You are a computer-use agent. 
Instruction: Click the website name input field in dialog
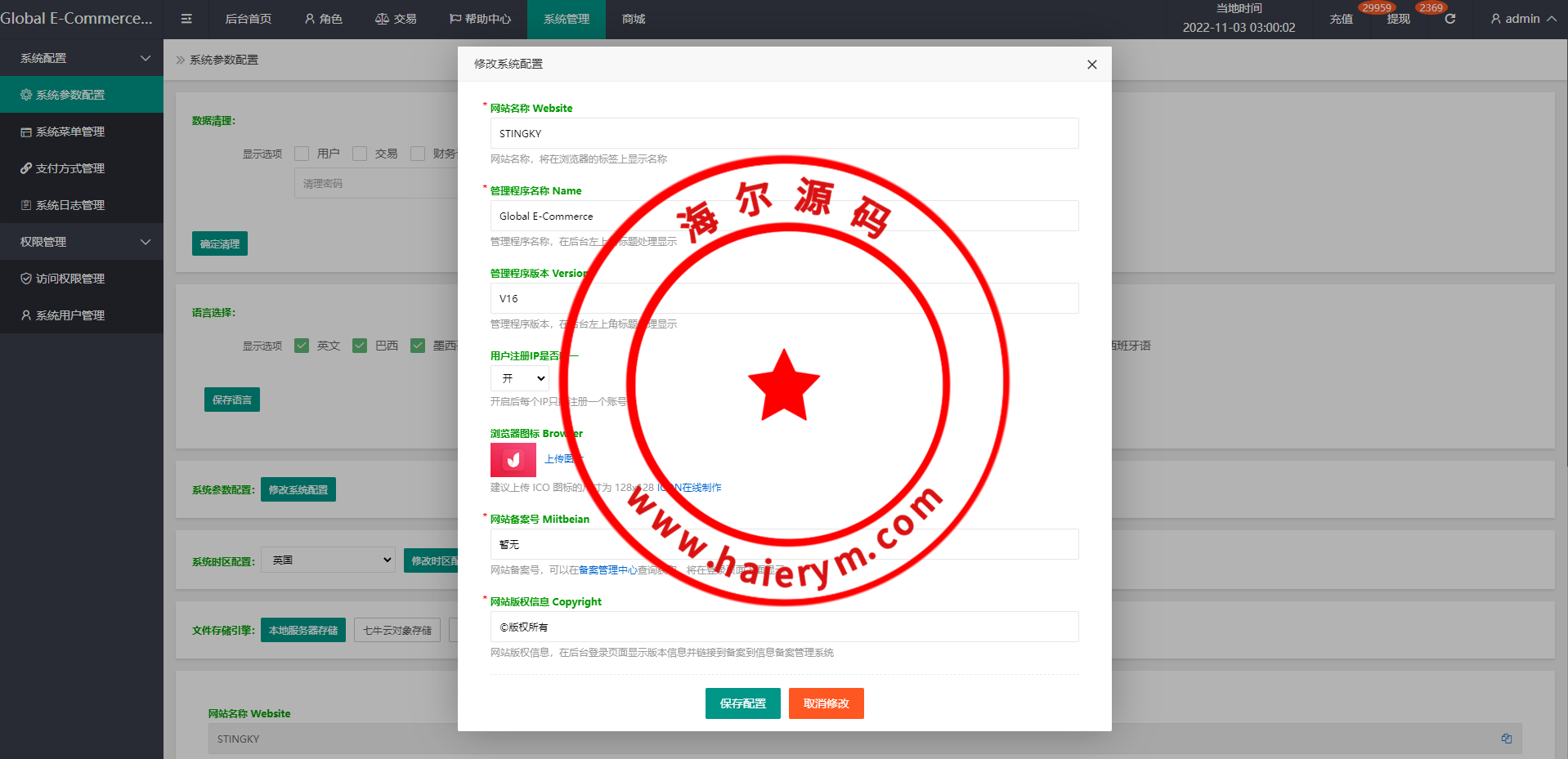point(784,134)
